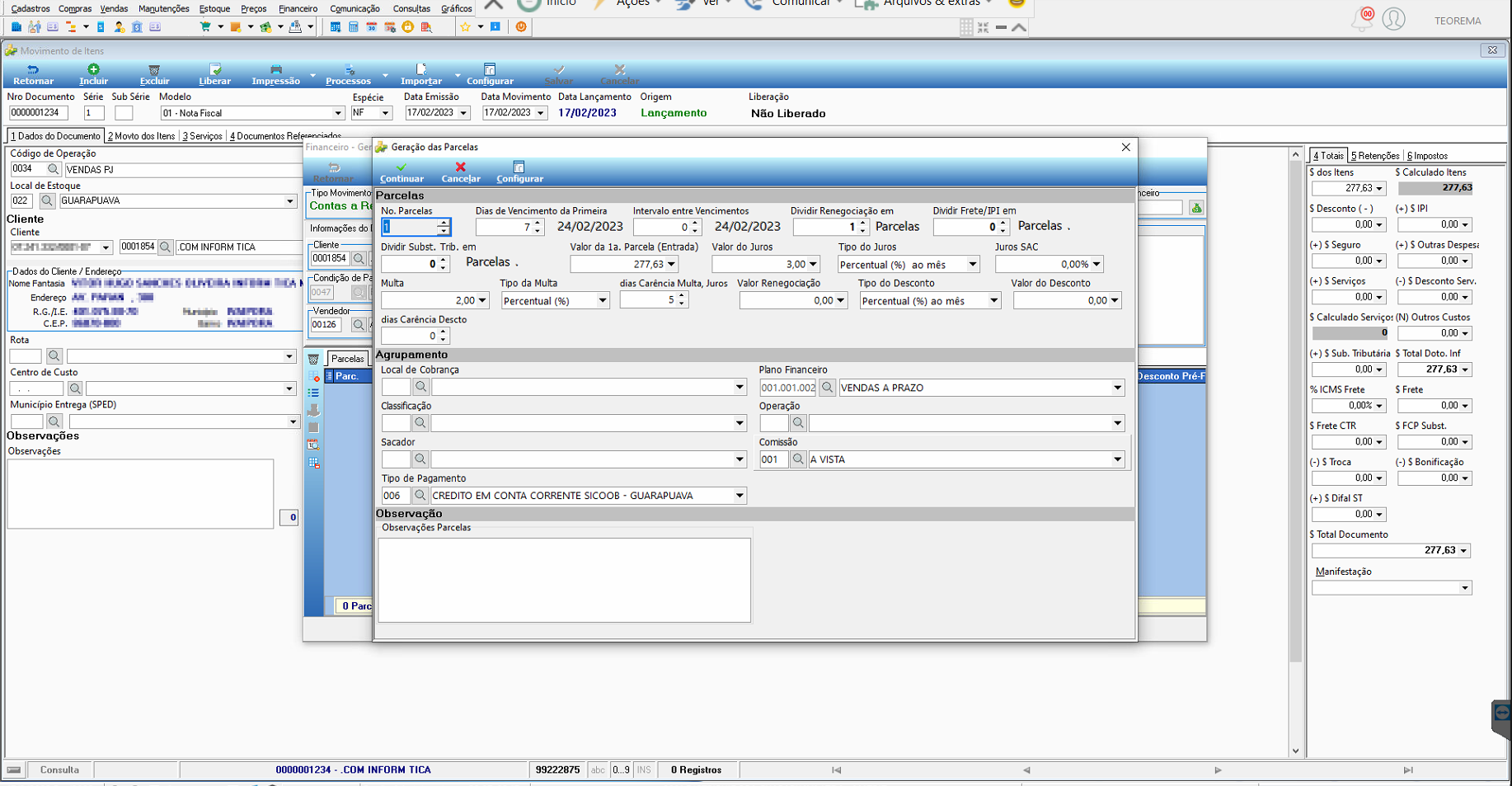
Task: Expand the Comissão A VISTA dropdown
Action: (x=1118, y=459)
